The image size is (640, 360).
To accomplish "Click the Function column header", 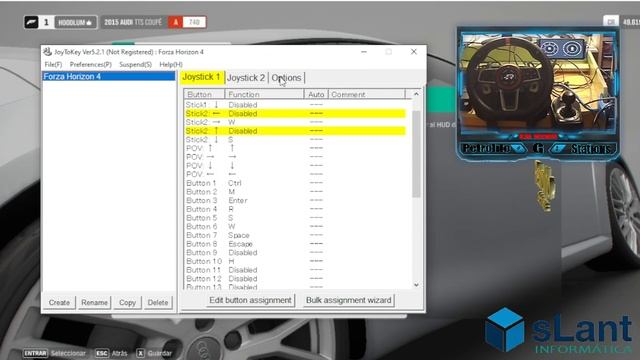I will pyautogui.click(x=264, y=94).
